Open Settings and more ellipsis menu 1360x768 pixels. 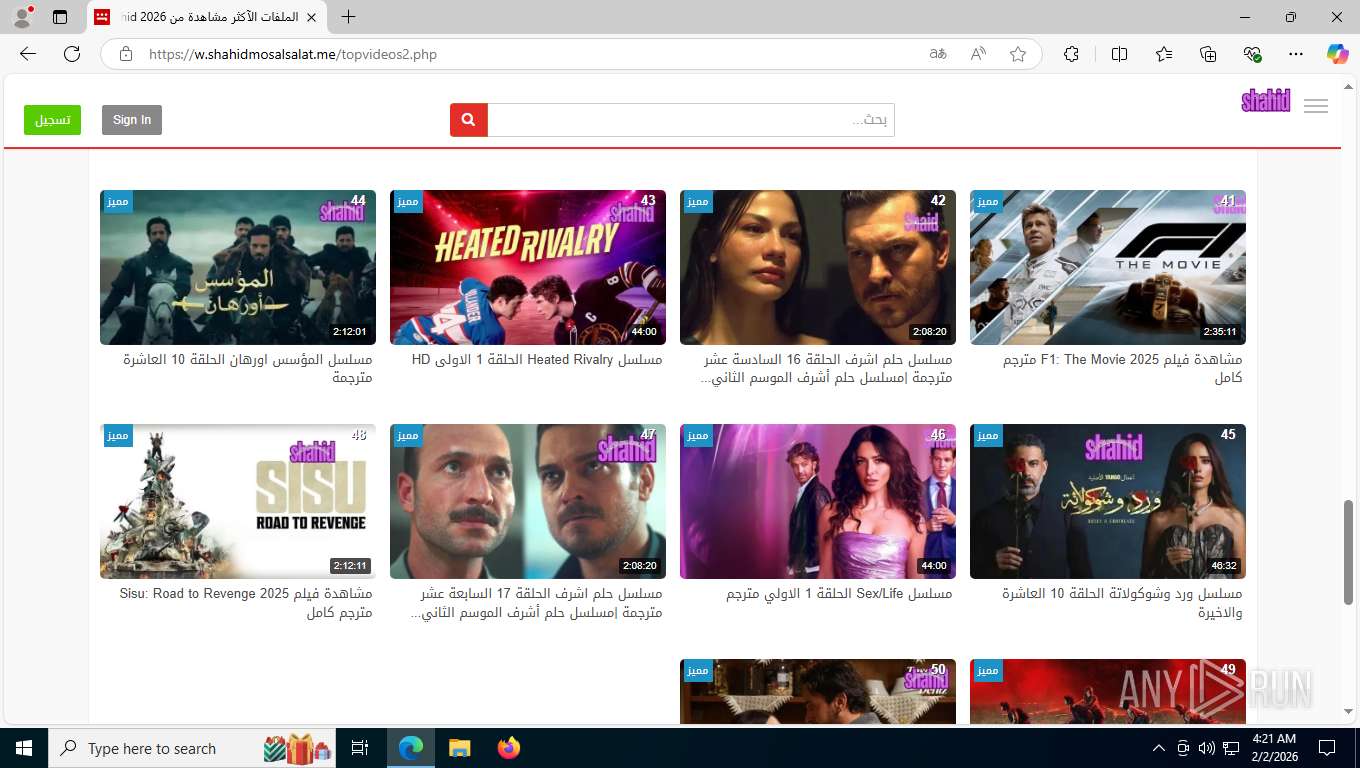point(1296,54)
